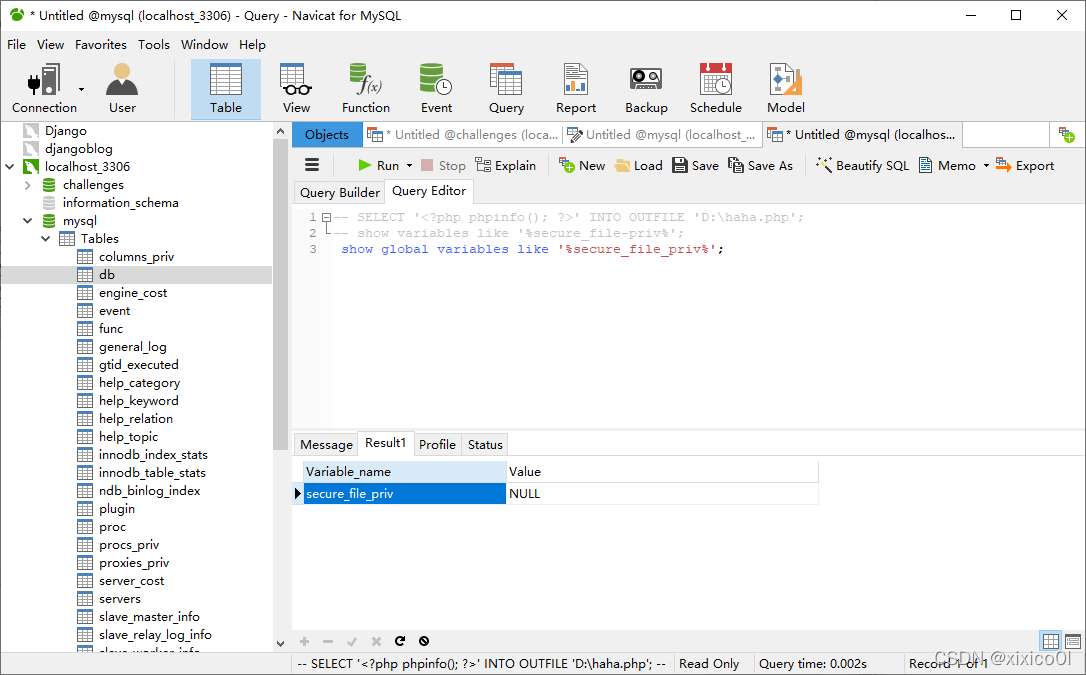The image size is (1086, 675).
Task: Open the Tools menu
Action: tap(154, 44)
